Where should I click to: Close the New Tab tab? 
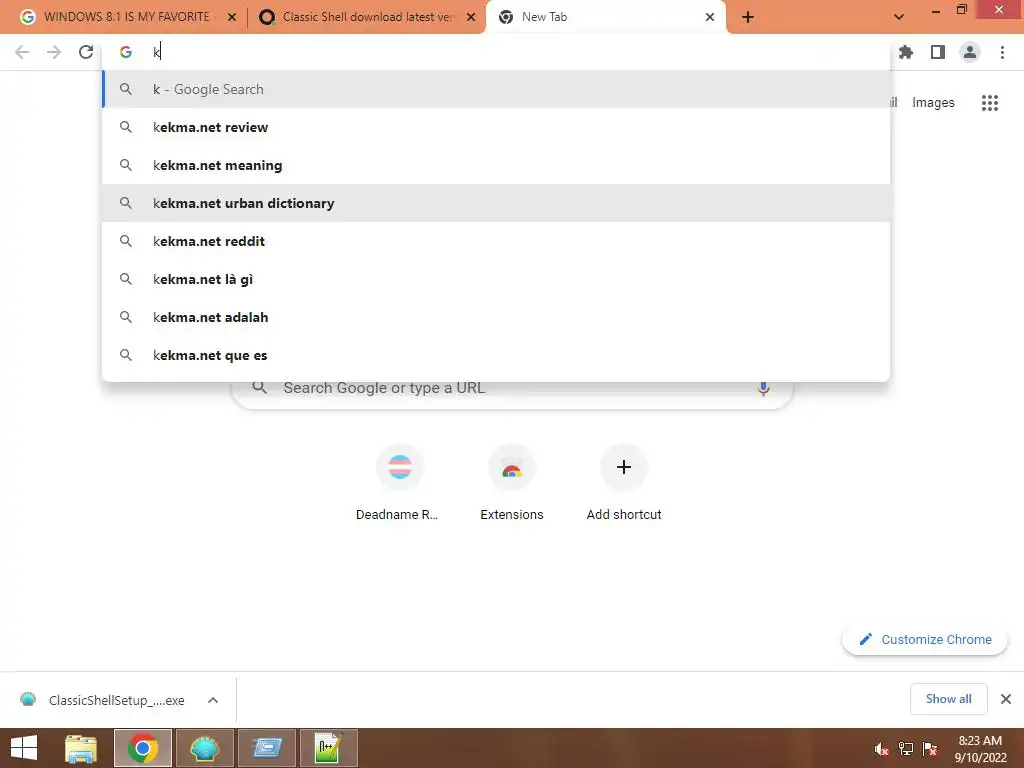tap(710, 17)
